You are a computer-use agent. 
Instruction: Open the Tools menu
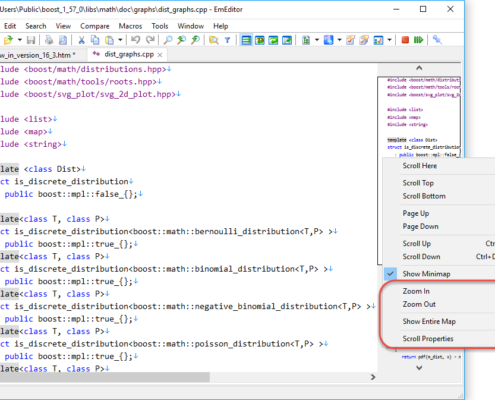(x=160, y=26)
